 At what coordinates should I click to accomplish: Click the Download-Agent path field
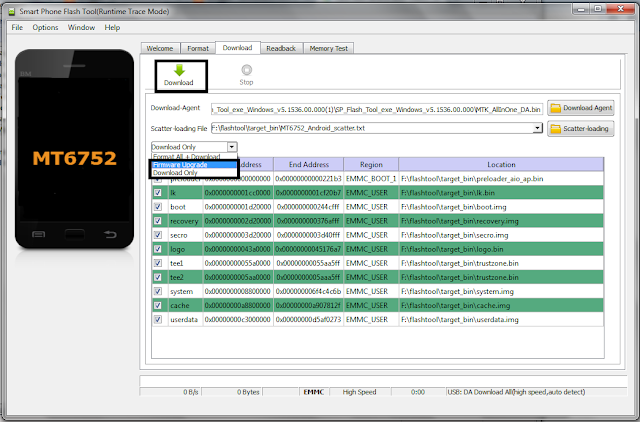coord(377,109)
